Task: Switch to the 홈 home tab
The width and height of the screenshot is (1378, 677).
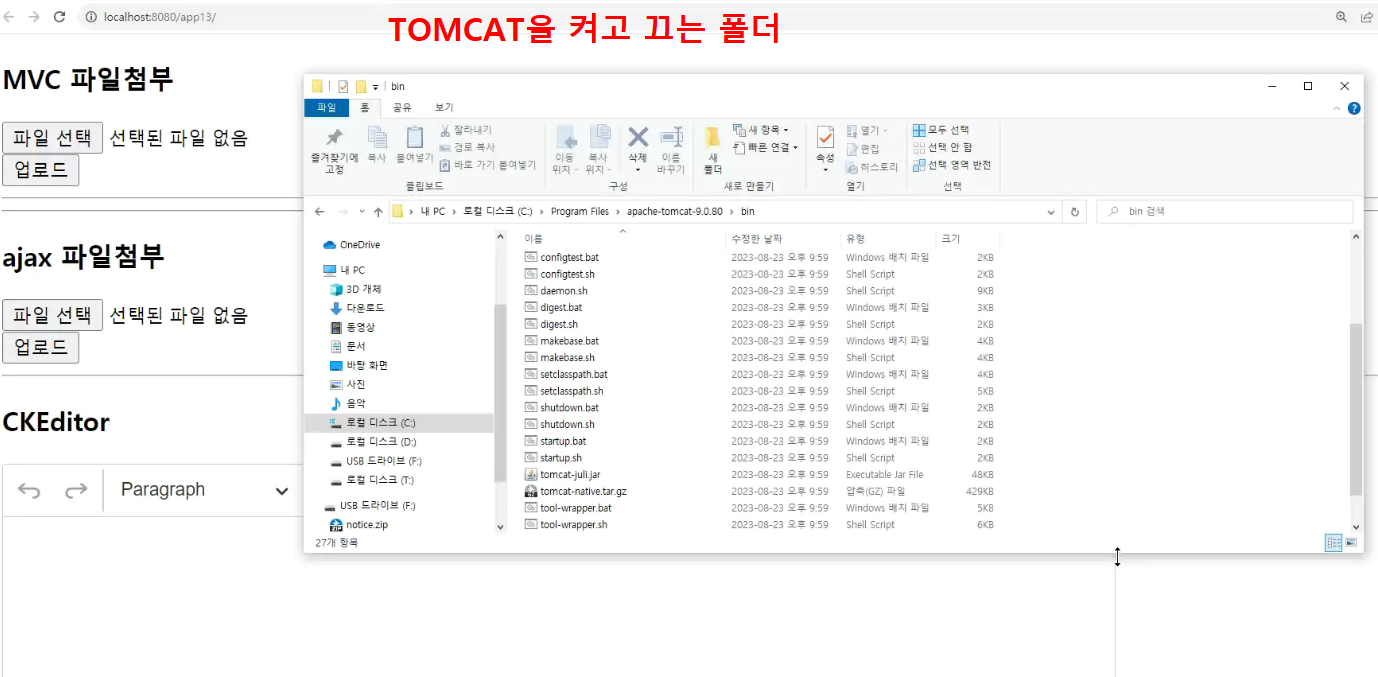Action: (x=365, y=107)
